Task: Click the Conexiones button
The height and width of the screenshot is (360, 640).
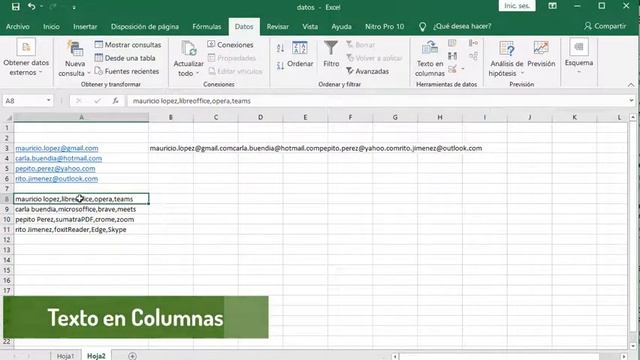Action: coord(231,44)
